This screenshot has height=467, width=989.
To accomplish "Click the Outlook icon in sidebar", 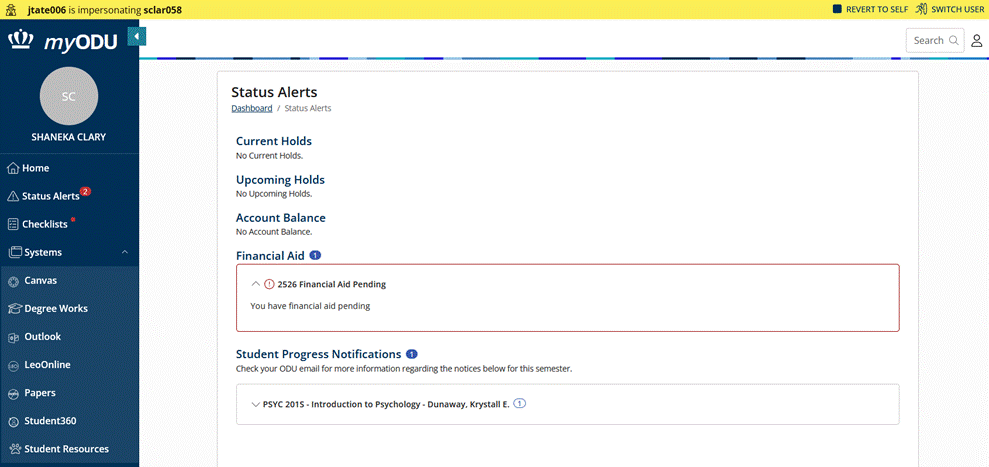I will 13,337.
